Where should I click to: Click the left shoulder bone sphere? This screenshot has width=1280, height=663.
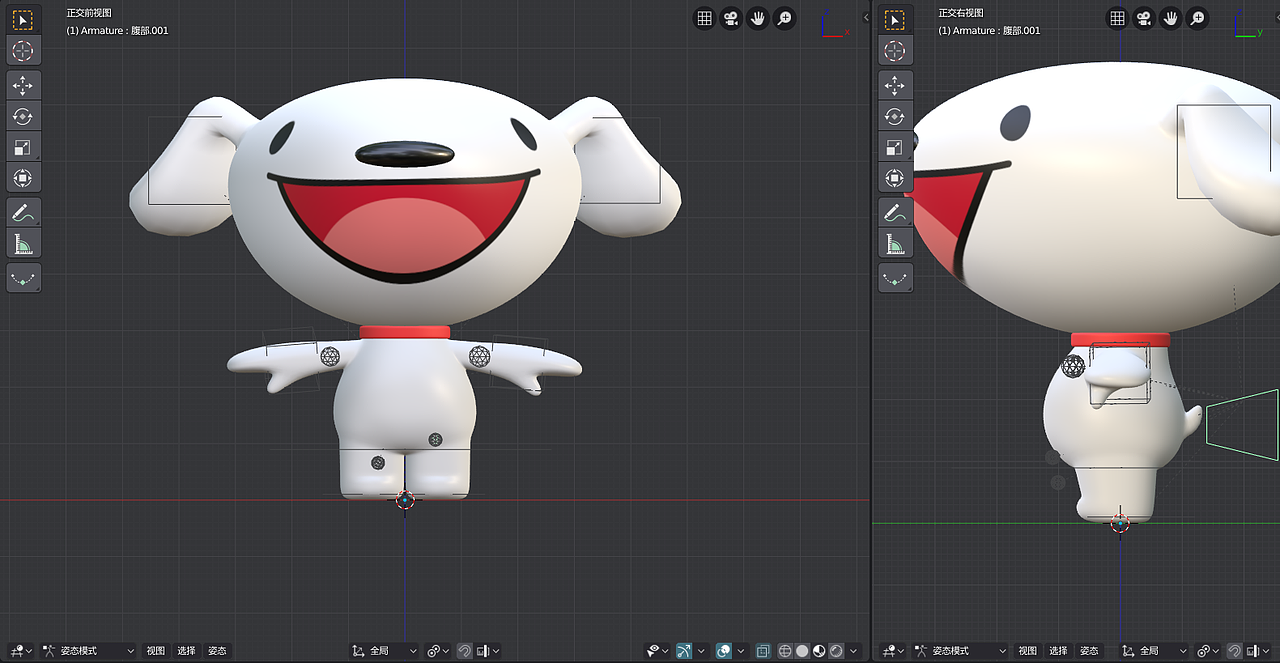pos(330,356)
